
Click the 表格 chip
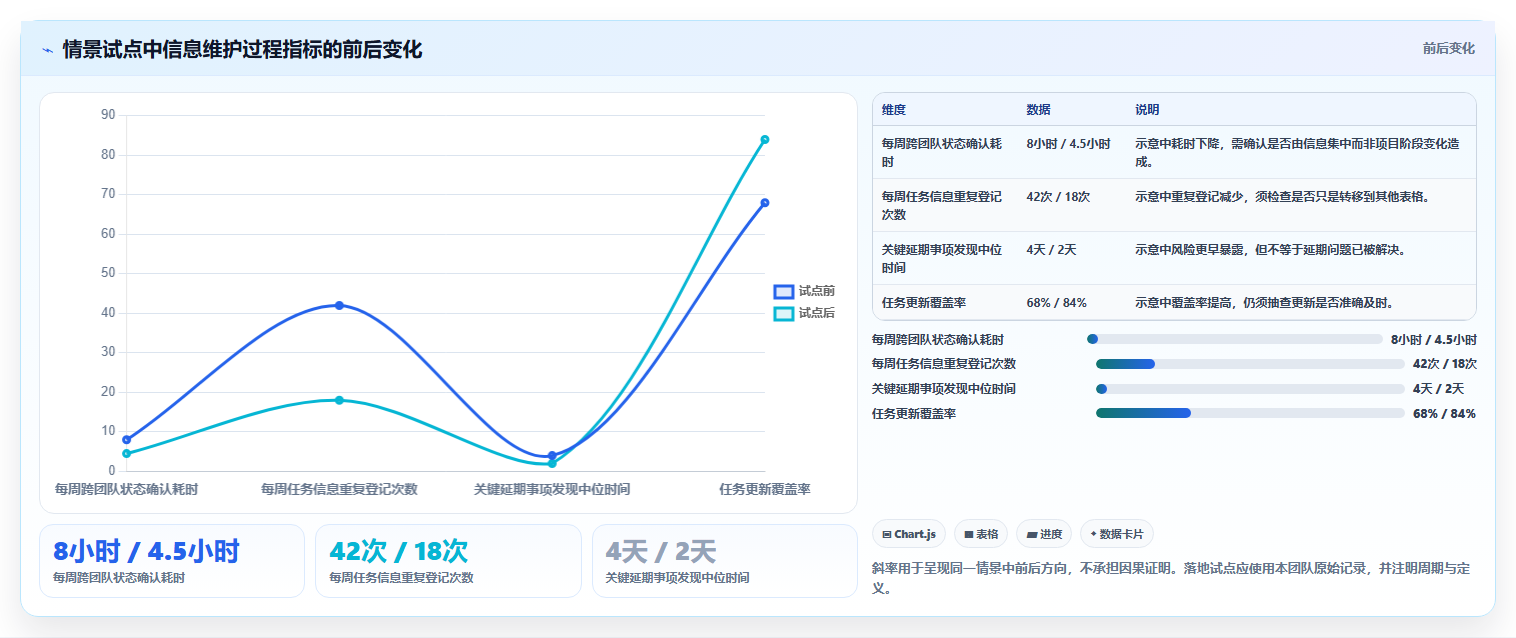click(980, 534)
